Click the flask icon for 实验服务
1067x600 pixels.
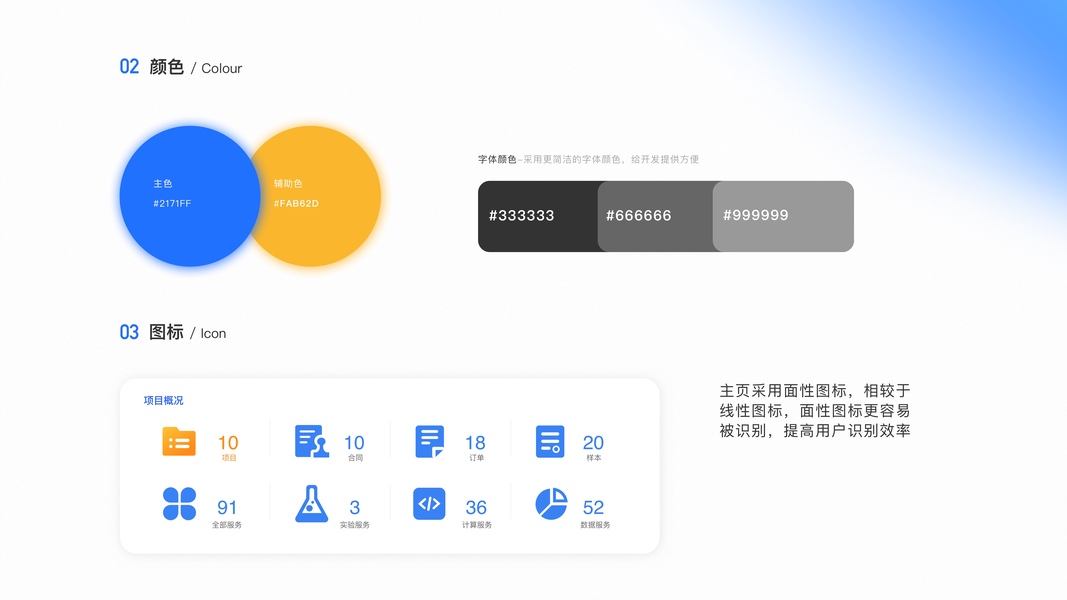click(x=312, y=504)
